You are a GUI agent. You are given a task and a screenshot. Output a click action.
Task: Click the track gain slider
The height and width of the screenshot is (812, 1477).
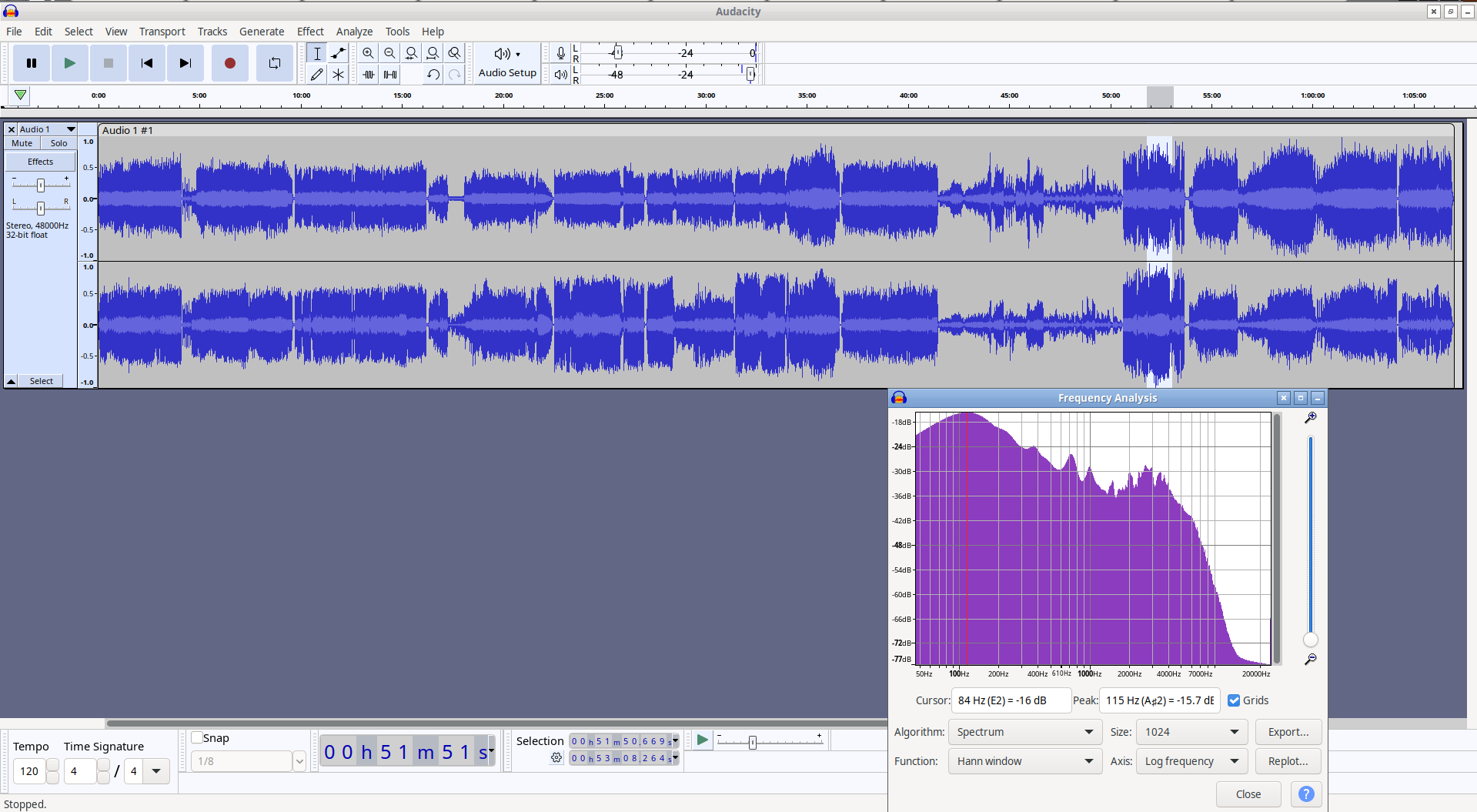(41, 185)
